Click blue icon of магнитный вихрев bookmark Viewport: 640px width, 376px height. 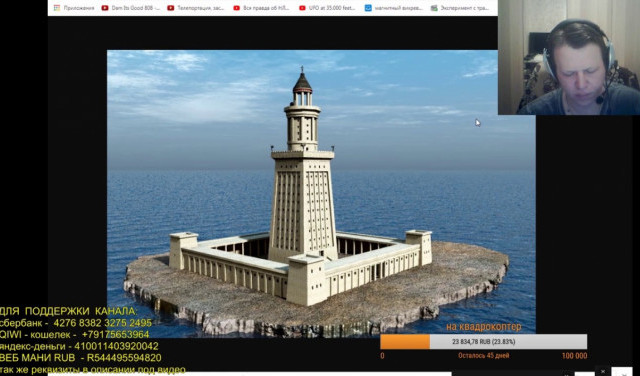click(368, 8)
